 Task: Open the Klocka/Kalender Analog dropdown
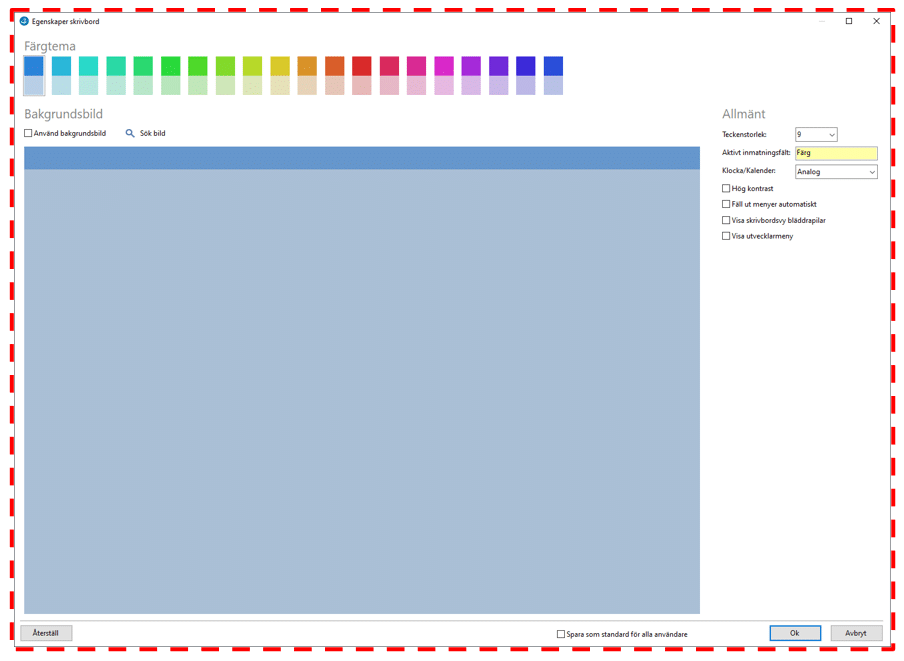(836, 172)
